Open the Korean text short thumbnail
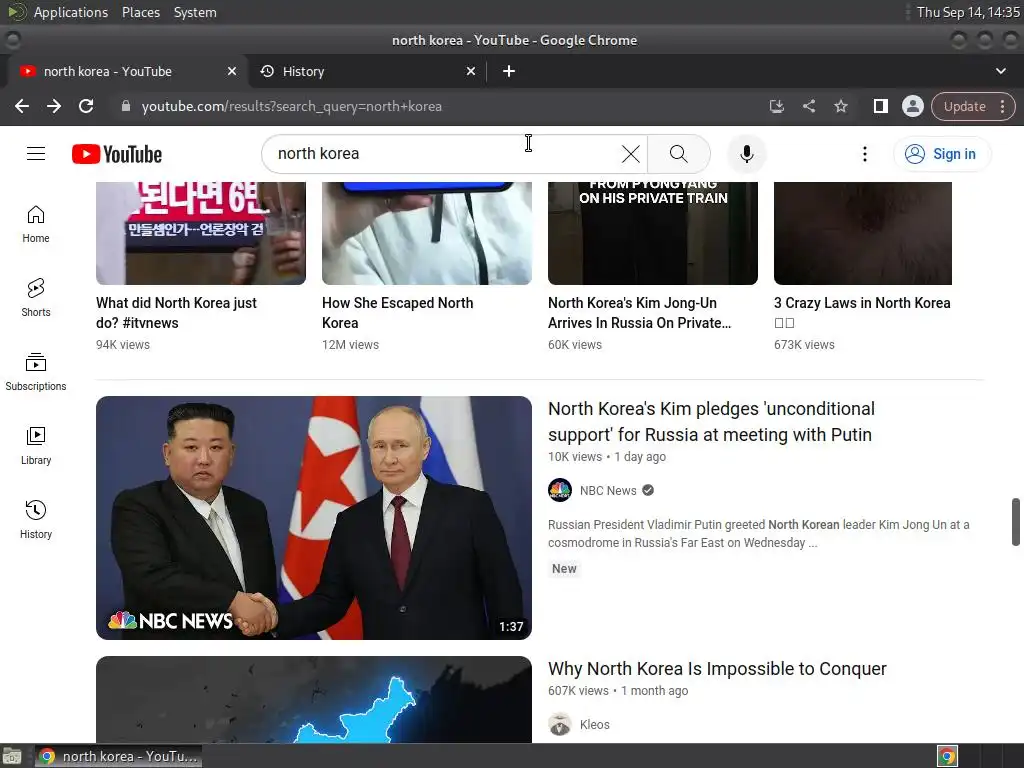Viewport: 1024px width, 768px height. pos(200,233)
